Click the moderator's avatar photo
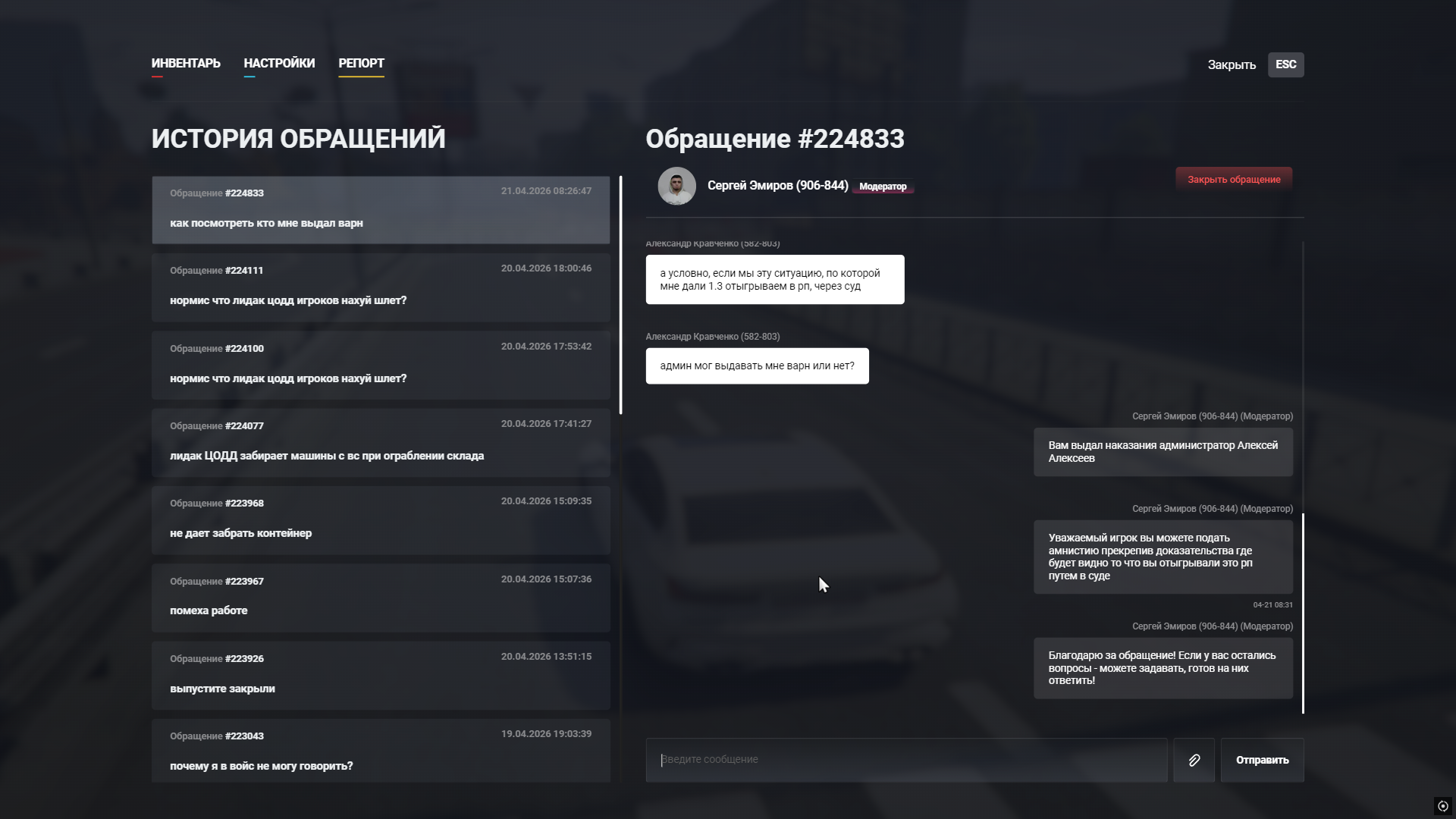Viewport: 1456px width, 819px height. (676, 186)
